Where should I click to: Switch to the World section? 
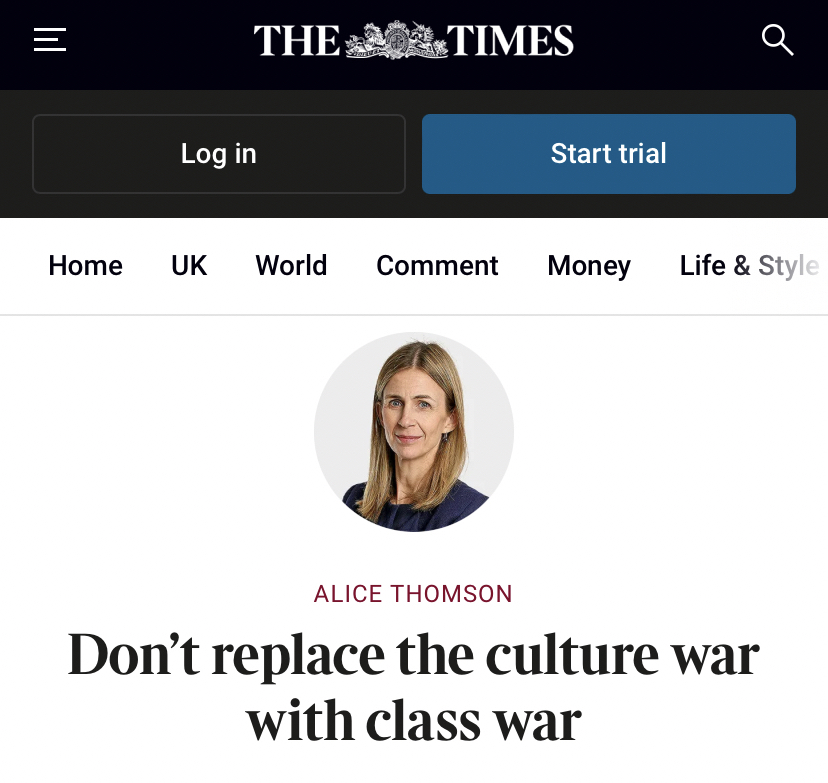(291, 265)
